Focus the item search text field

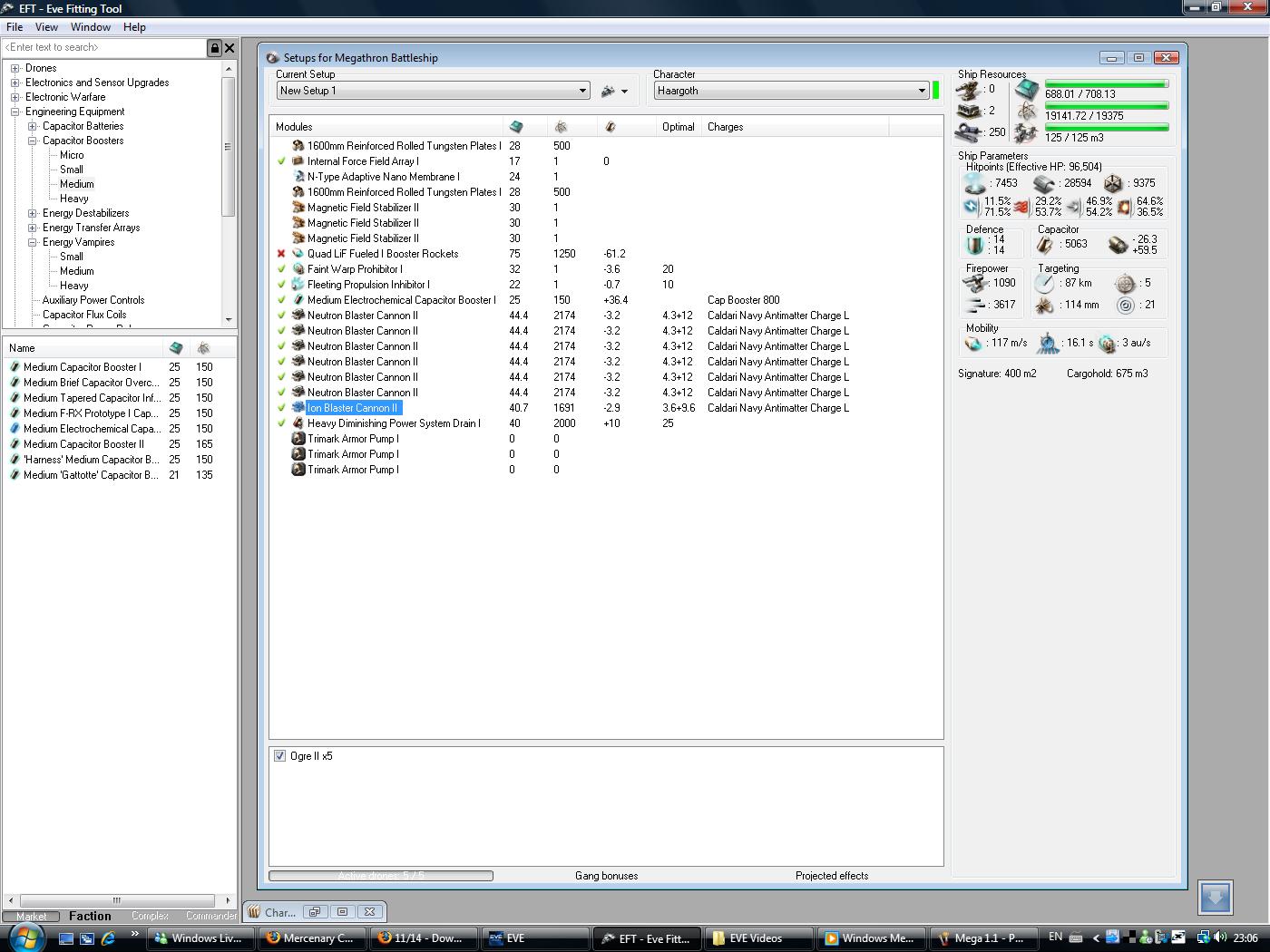(x=104, y=48)
